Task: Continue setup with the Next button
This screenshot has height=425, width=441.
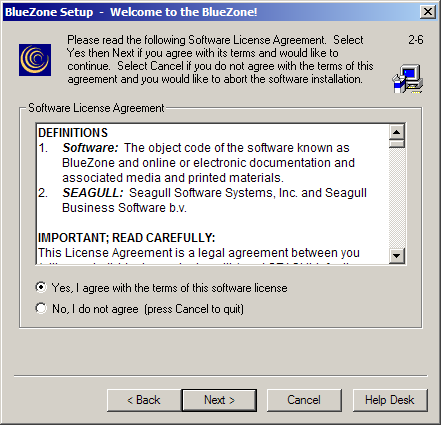Action: point(219,400)
